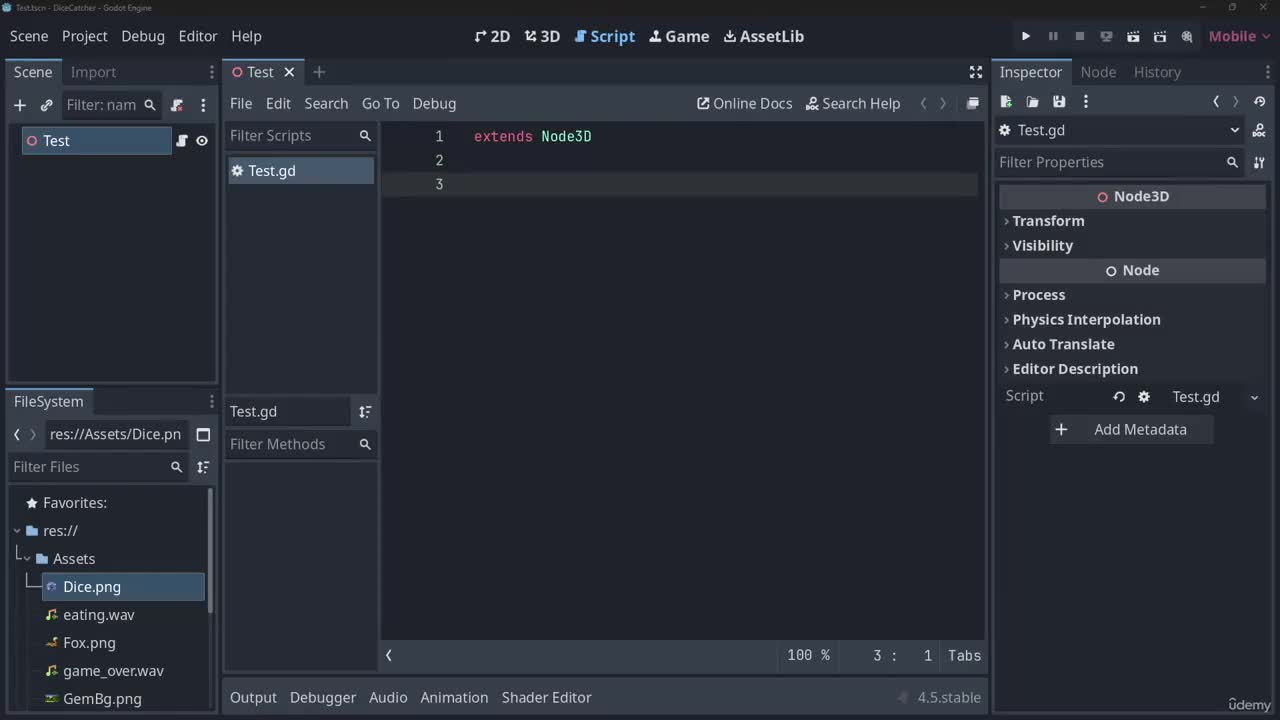
Task: Click the 4.5.stable version label
Action: 949,697
